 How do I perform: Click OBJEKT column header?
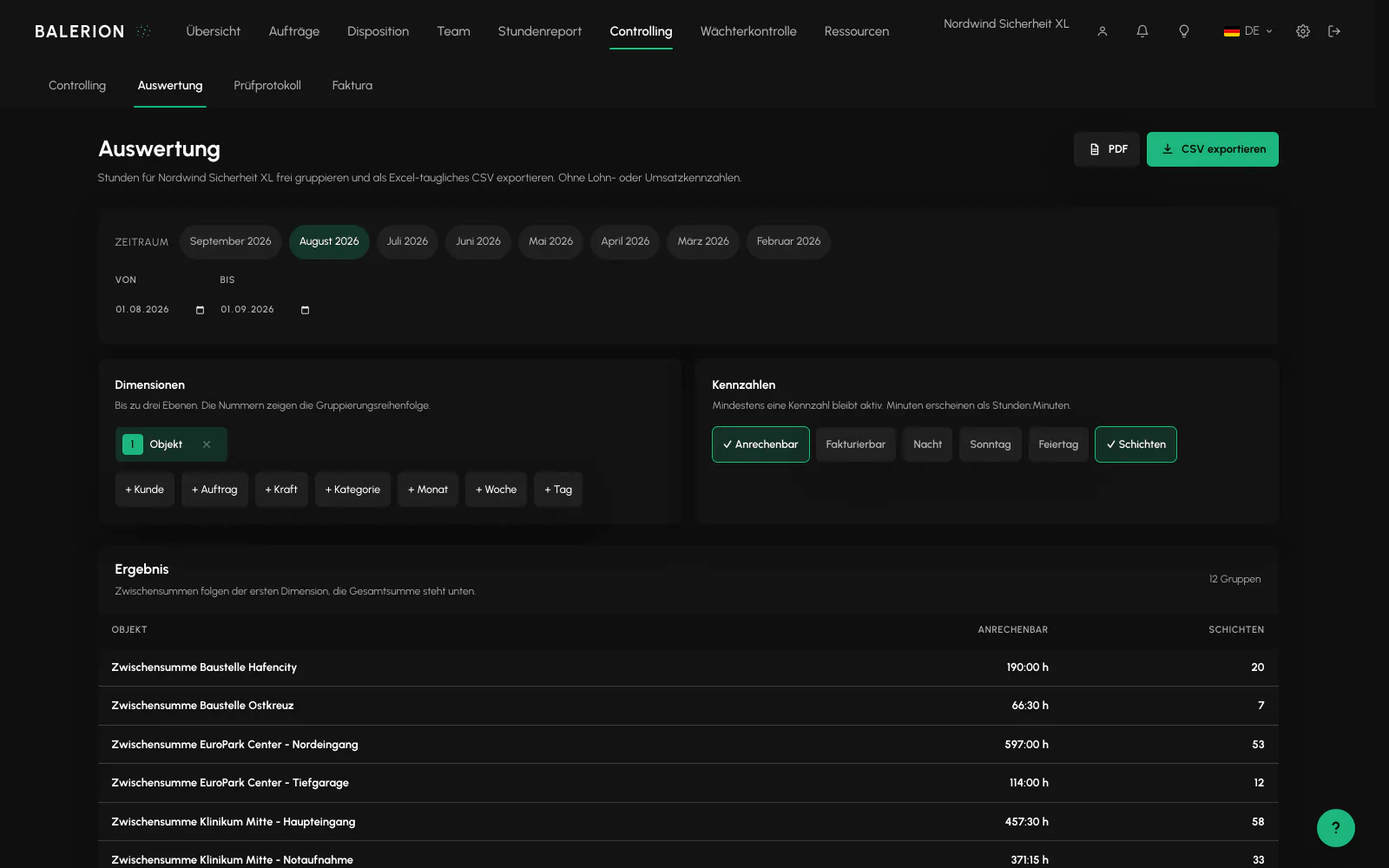129,629
